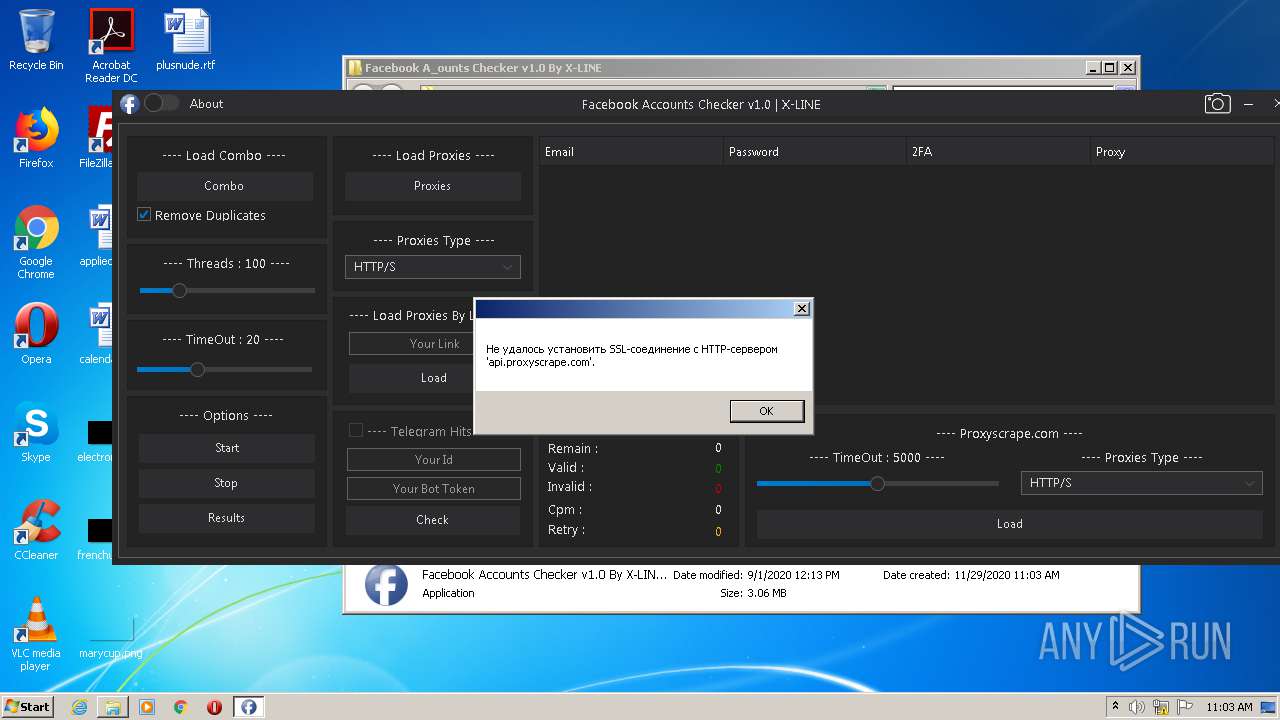Click the Retry counter label
The width and height of the screenshot is (1280, 720).
click(566, 530)
